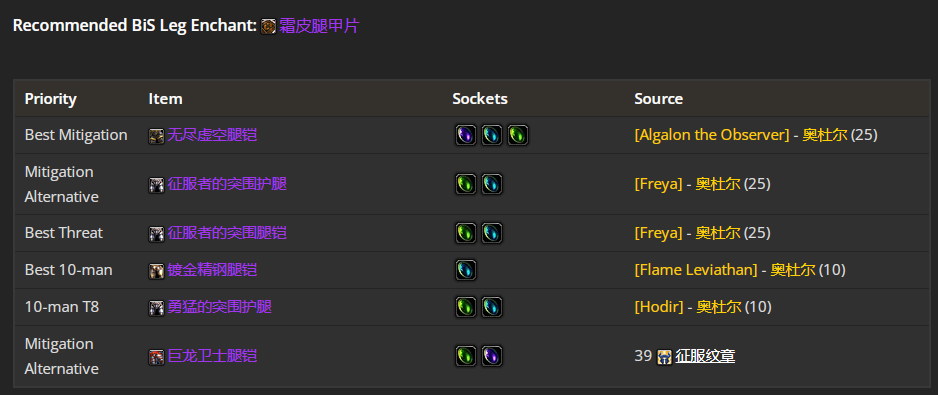Click the 勇猛的突围护腿 item icon
The width and height of the screenshot is (938, 395).
(x=156, y=308)
